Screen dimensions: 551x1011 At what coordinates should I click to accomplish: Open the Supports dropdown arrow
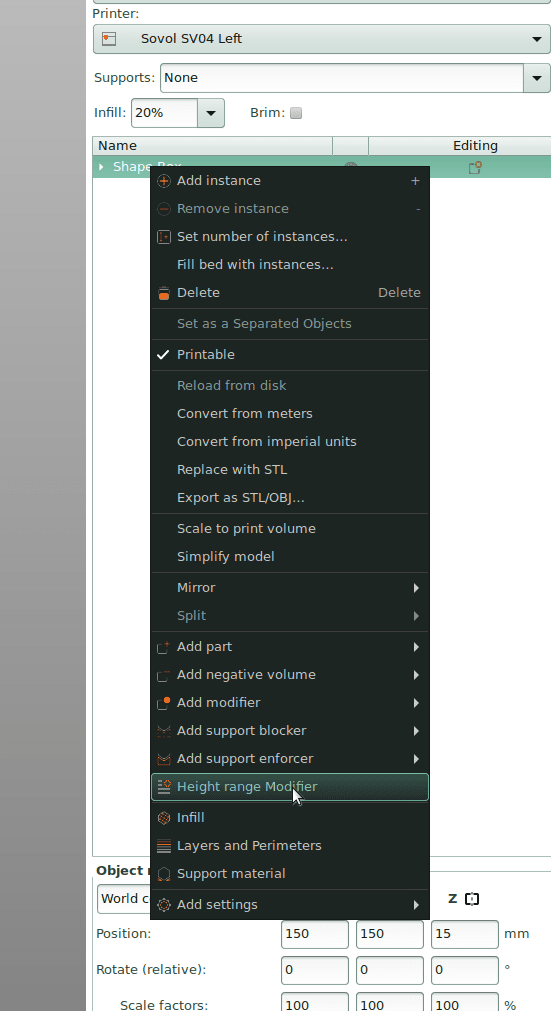click(537, 78)
